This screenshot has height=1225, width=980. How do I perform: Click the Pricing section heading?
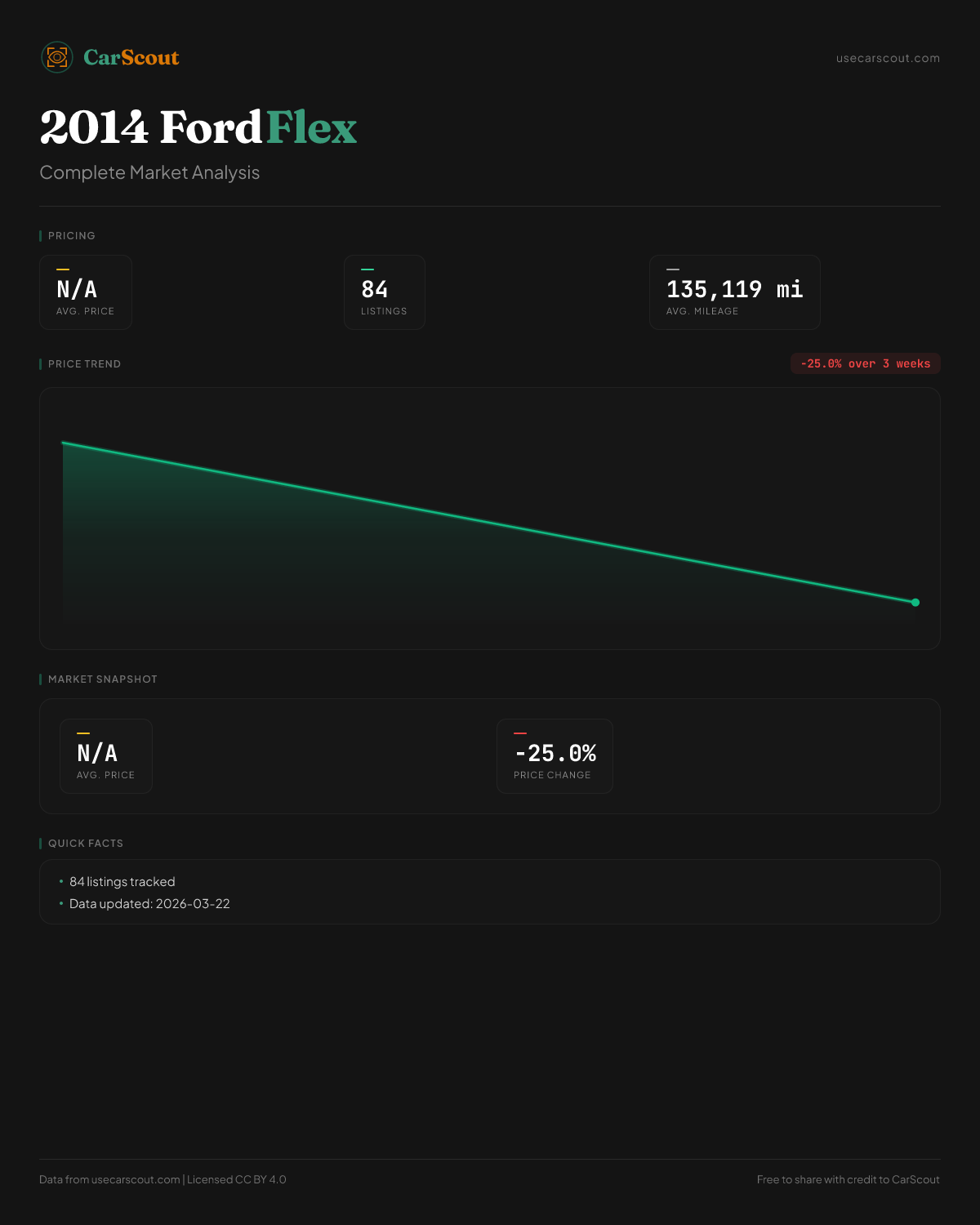click(72, 236)
